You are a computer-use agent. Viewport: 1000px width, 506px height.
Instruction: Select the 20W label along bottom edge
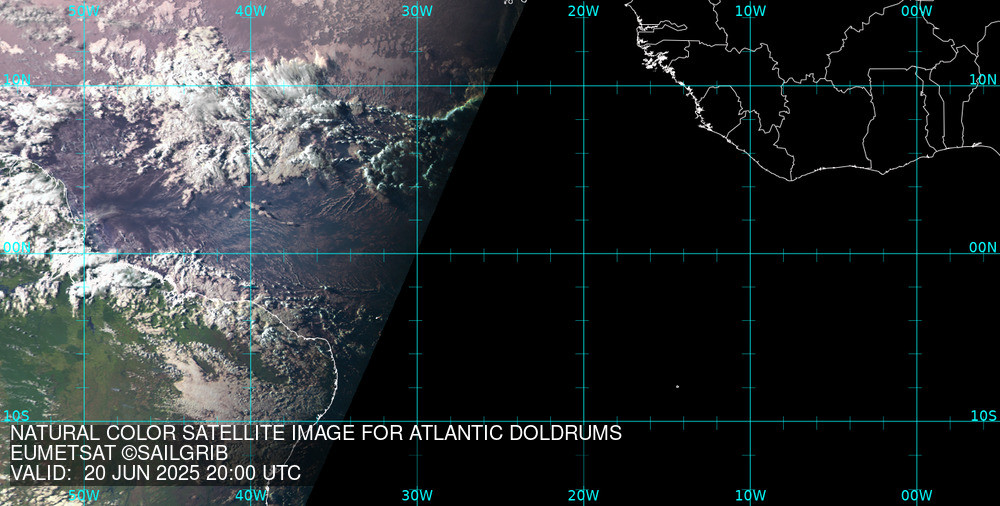pyautogui.click(x=584, y=495)
